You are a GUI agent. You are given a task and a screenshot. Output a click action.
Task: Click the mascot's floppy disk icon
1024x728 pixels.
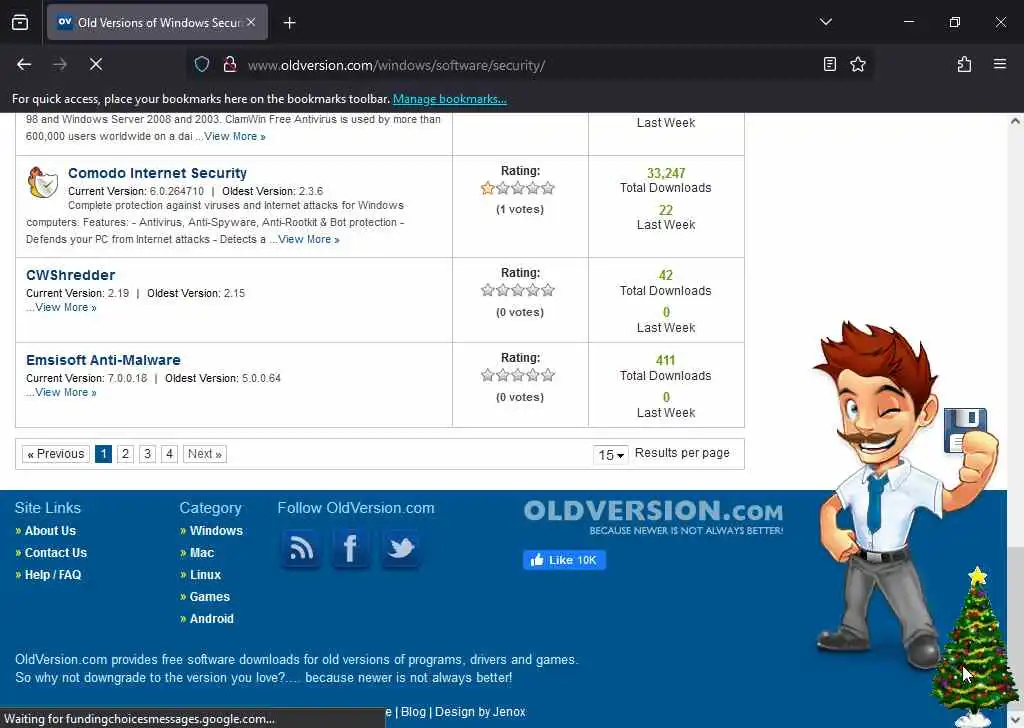pos(965,430)
